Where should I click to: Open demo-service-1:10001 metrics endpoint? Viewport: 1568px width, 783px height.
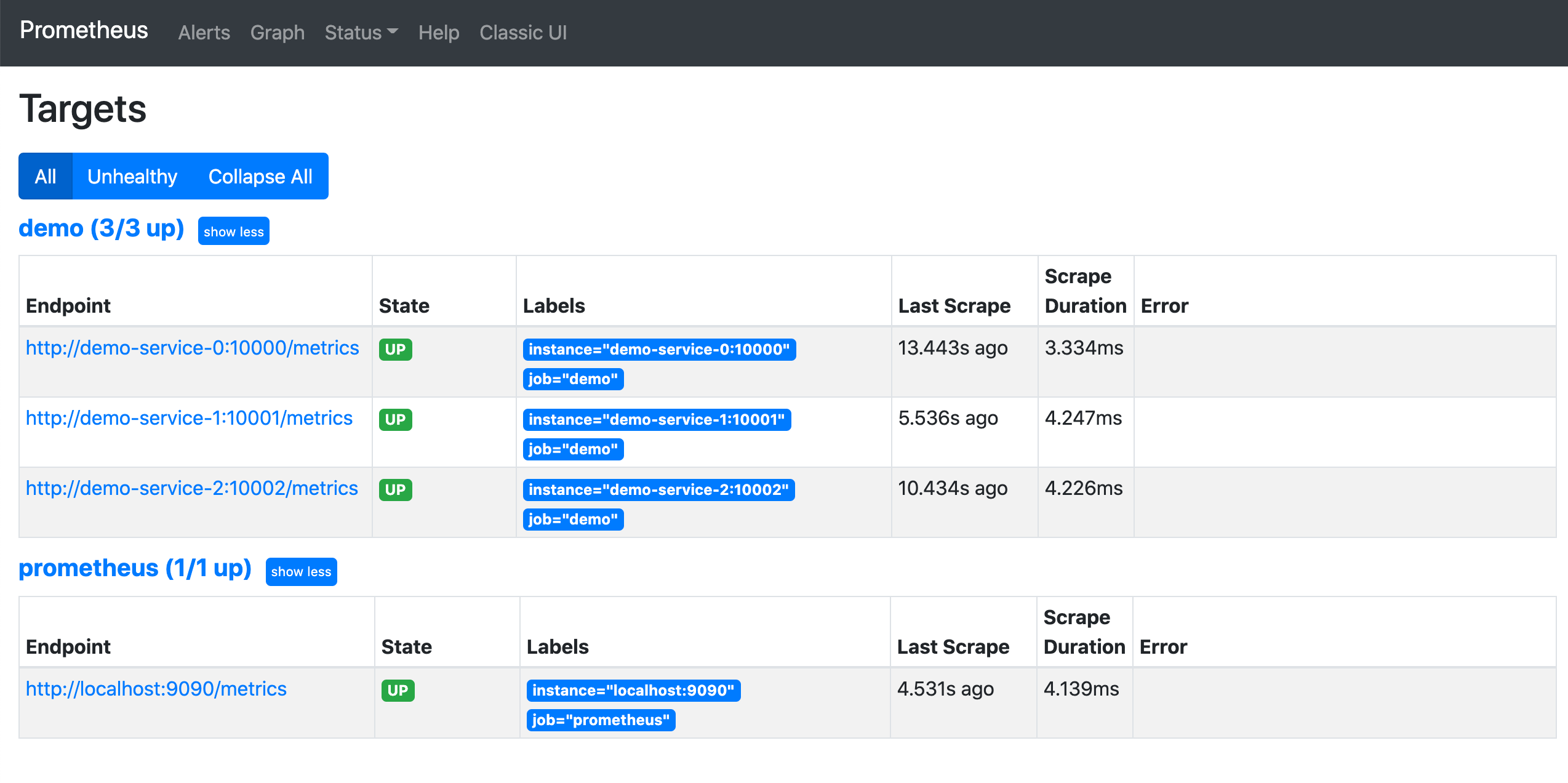[189, 418]
